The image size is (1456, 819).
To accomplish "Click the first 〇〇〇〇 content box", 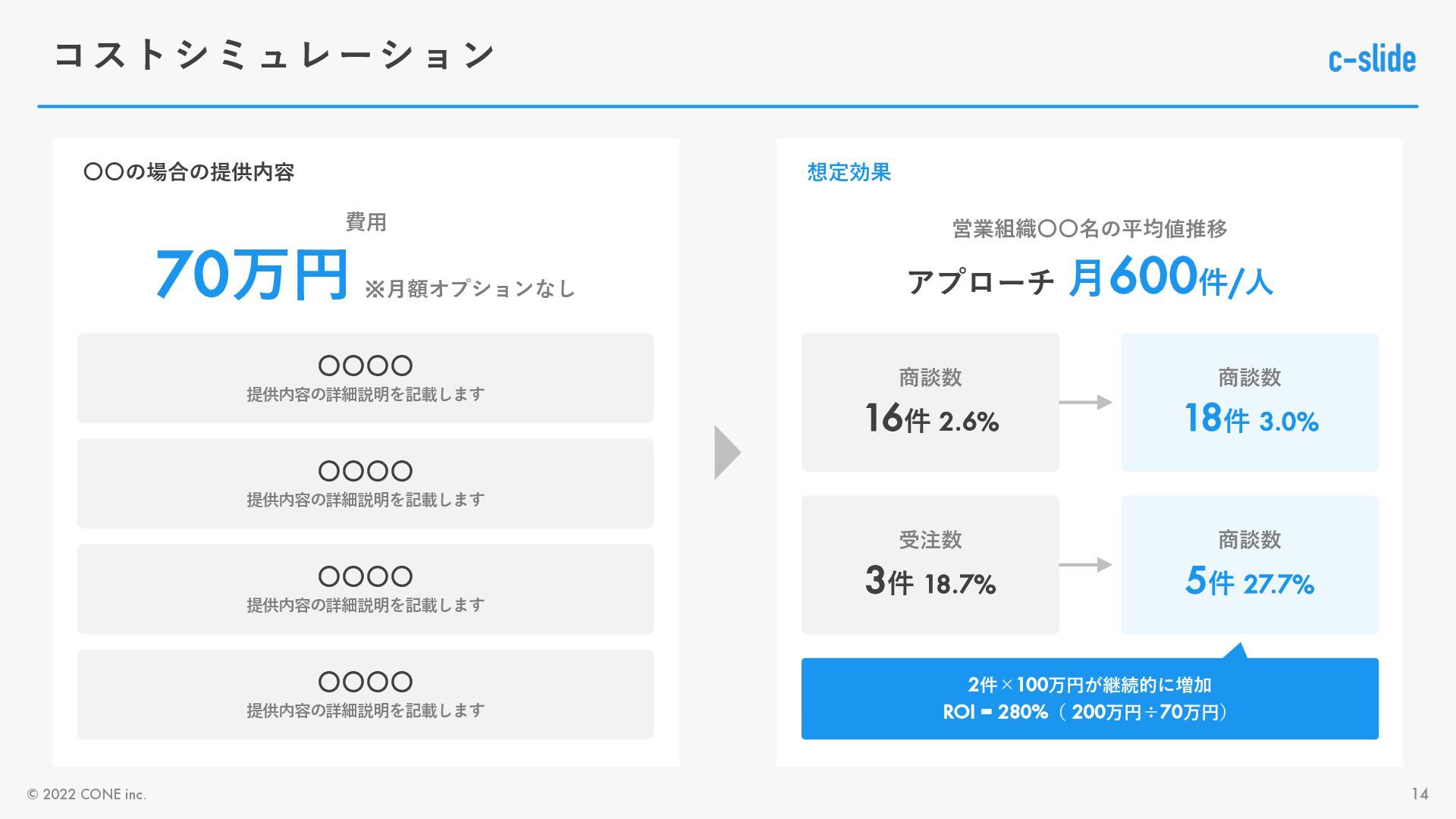I will click(x=365, y=378).
